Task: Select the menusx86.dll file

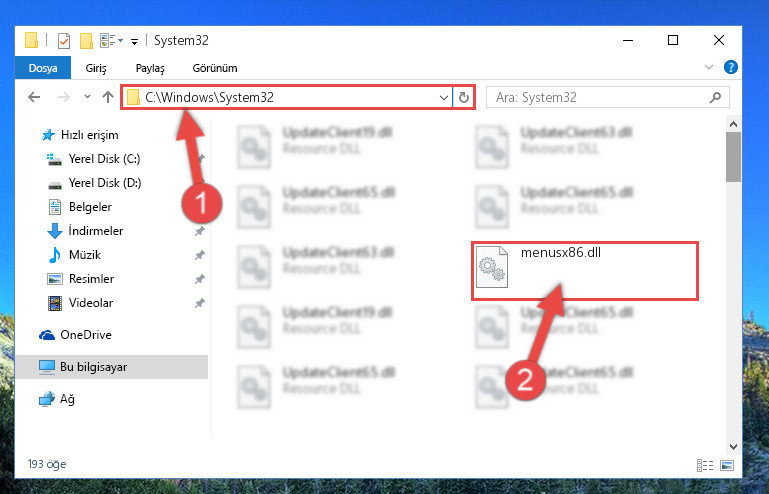Action: point(585,270)
